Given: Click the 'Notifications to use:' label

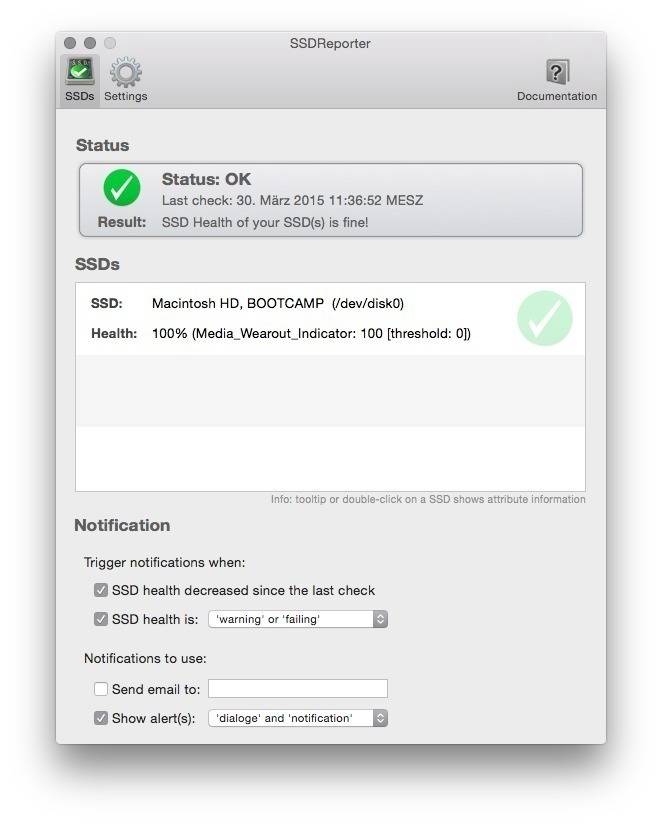Looking at the screenshot, I should click(145, 658).
